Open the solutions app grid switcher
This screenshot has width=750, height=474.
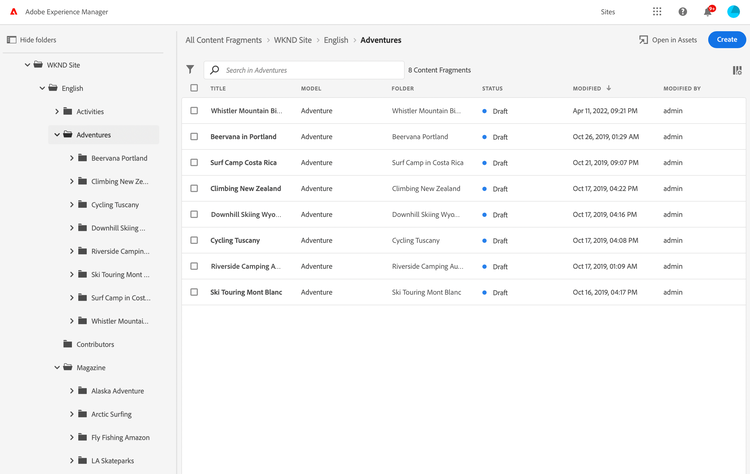657,12
